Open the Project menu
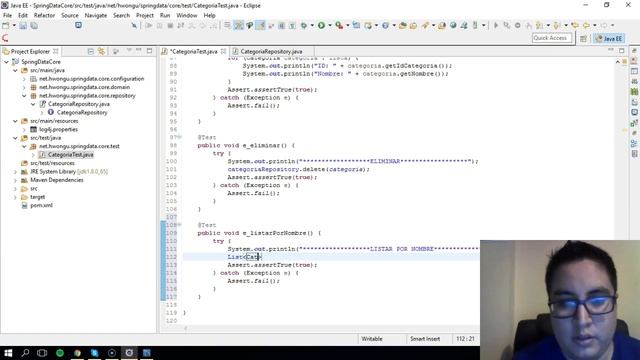Image resolution: width=640 pixels, height=360 pixels. tap(144, 15)
